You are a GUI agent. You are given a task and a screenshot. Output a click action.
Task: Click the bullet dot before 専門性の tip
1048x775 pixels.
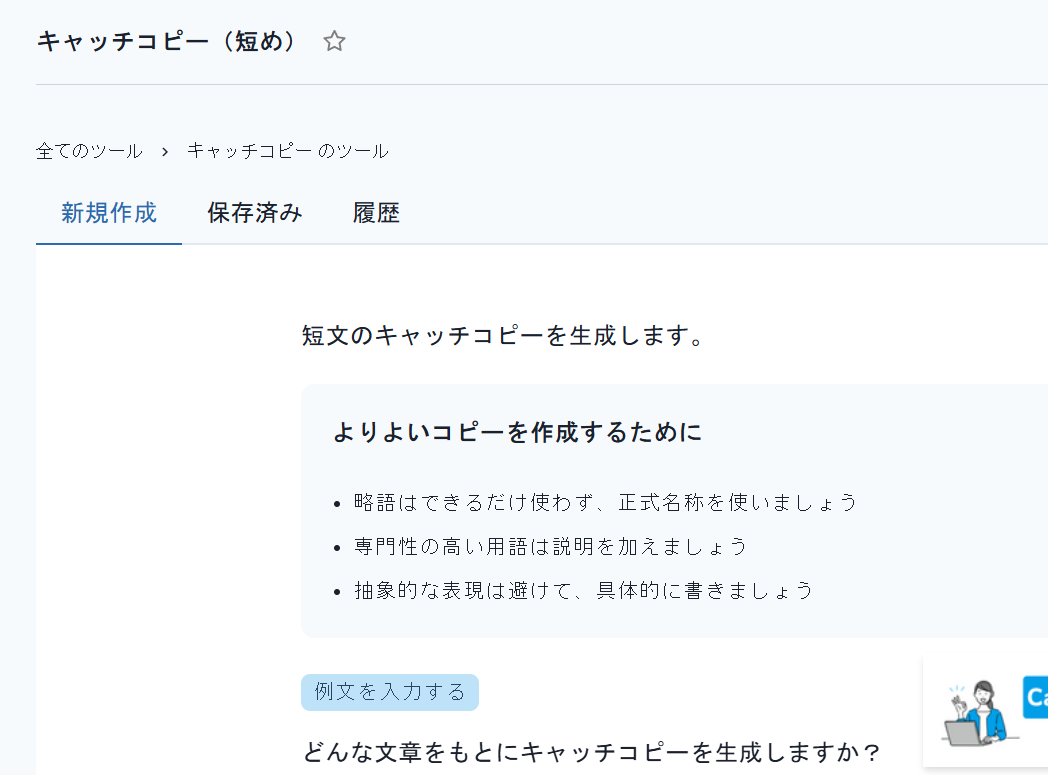click(x=338, y=548)
